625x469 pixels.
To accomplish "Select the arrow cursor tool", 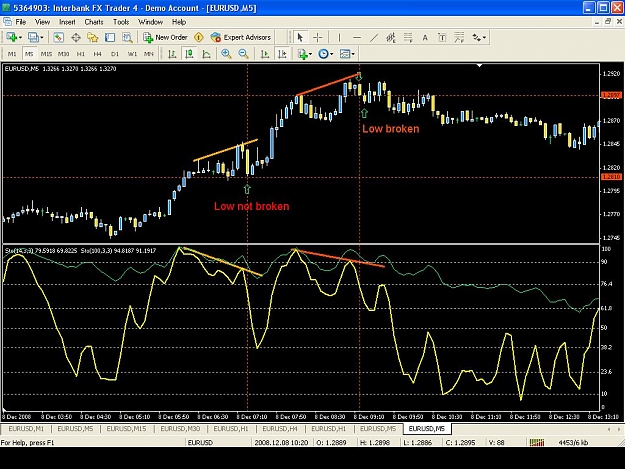I will pos(300,37).
